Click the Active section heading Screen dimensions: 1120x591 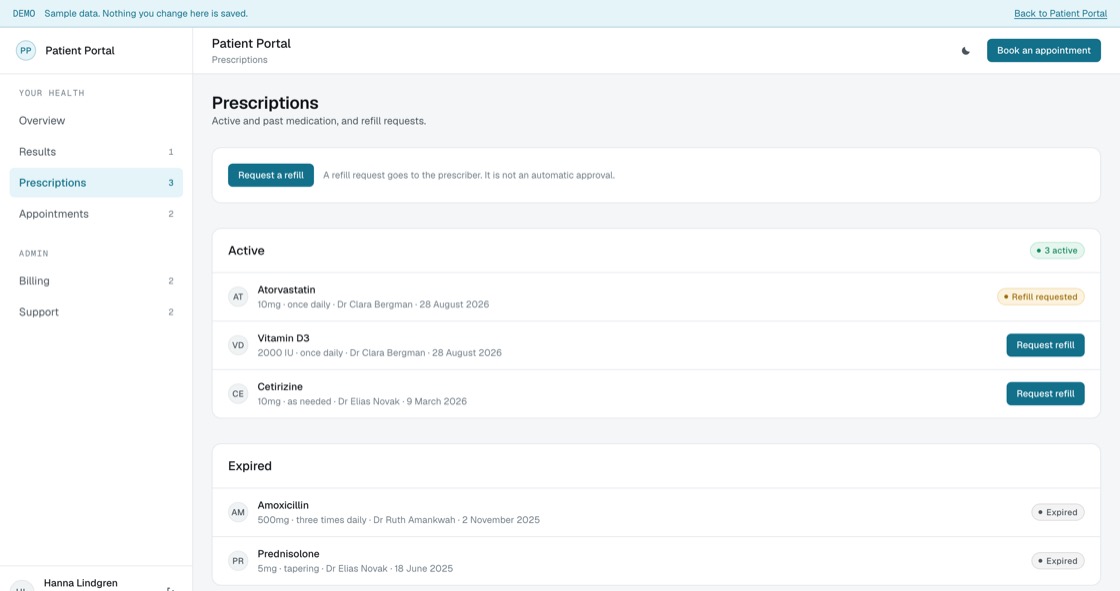tap(246, 251)
